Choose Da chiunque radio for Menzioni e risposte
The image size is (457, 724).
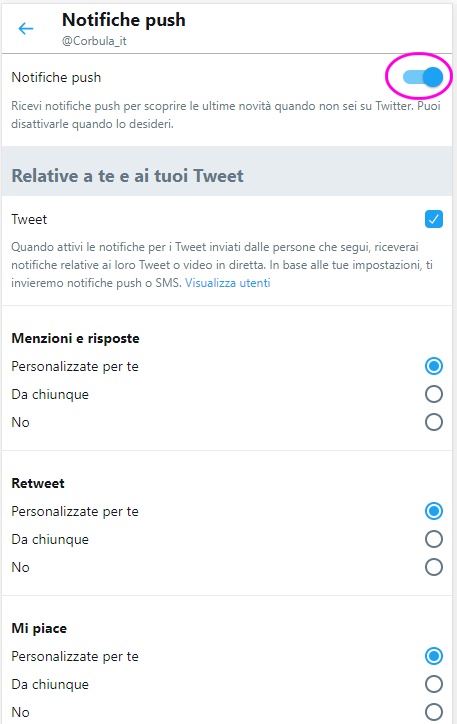[433, 394]
